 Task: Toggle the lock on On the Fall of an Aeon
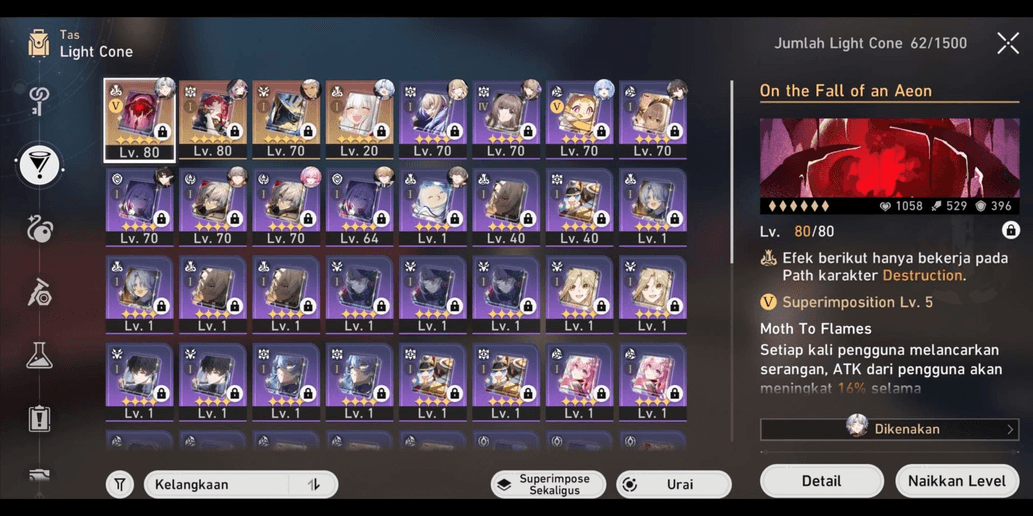(x=1011, y=230)
